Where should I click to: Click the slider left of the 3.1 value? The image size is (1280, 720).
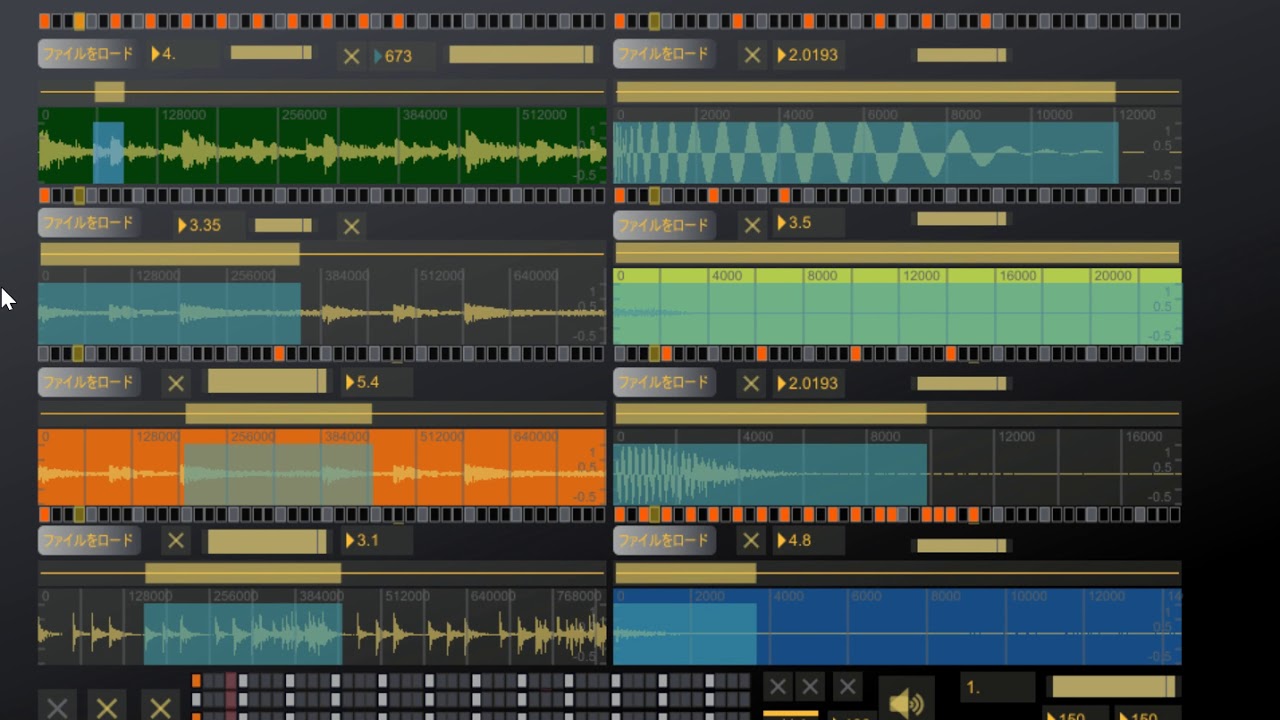267,541
